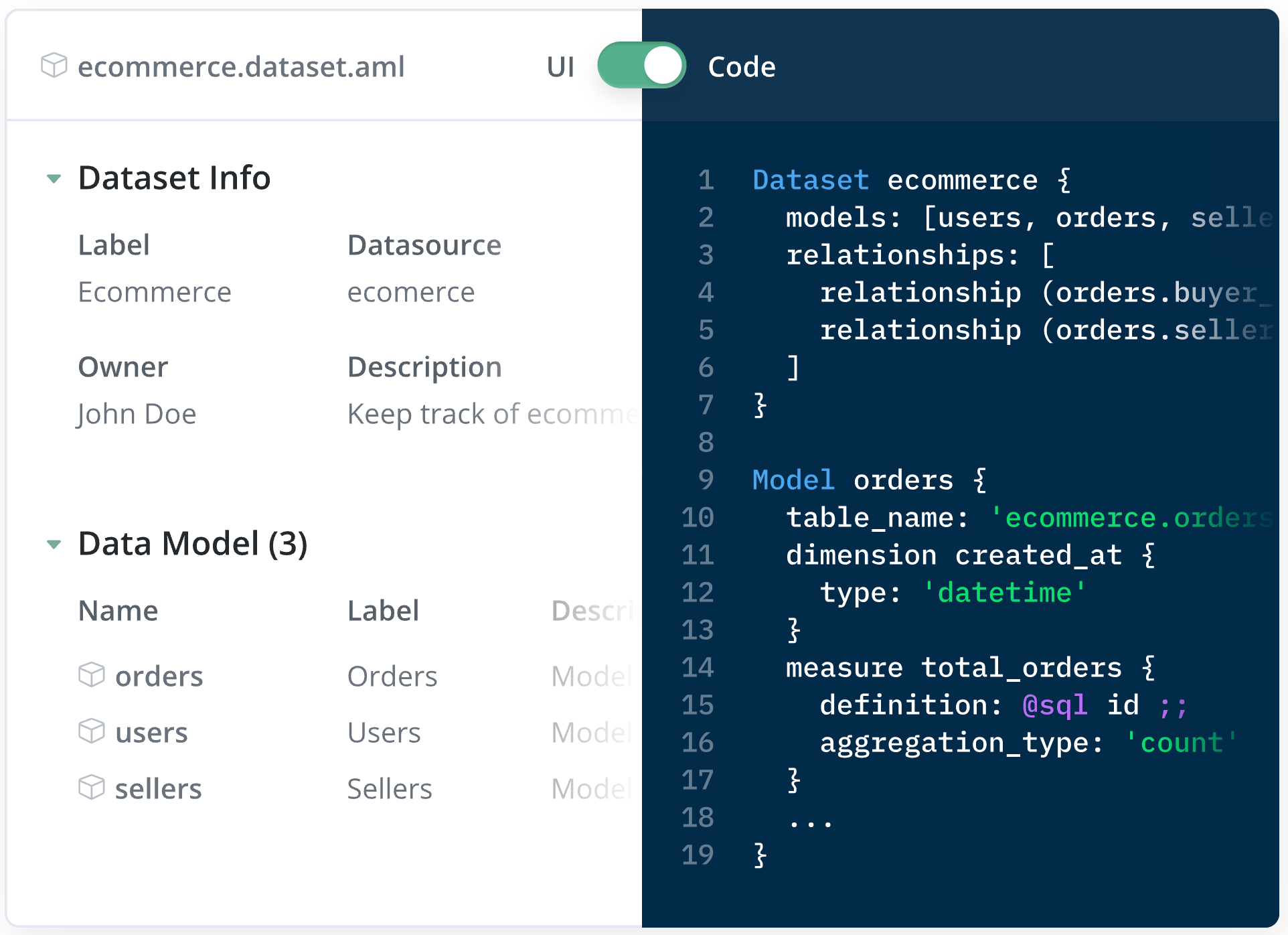Switch to the UI view label
The width and height of the screenshot is (1288, 935).
560,67
